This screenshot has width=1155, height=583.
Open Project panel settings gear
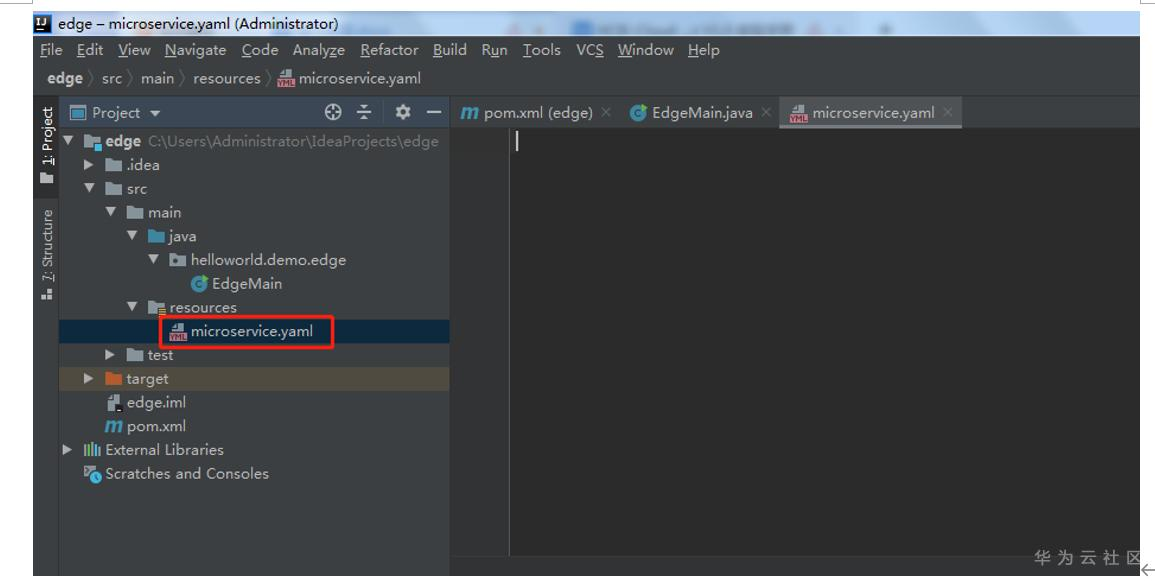pyautogui.click(x=402, y=112)
